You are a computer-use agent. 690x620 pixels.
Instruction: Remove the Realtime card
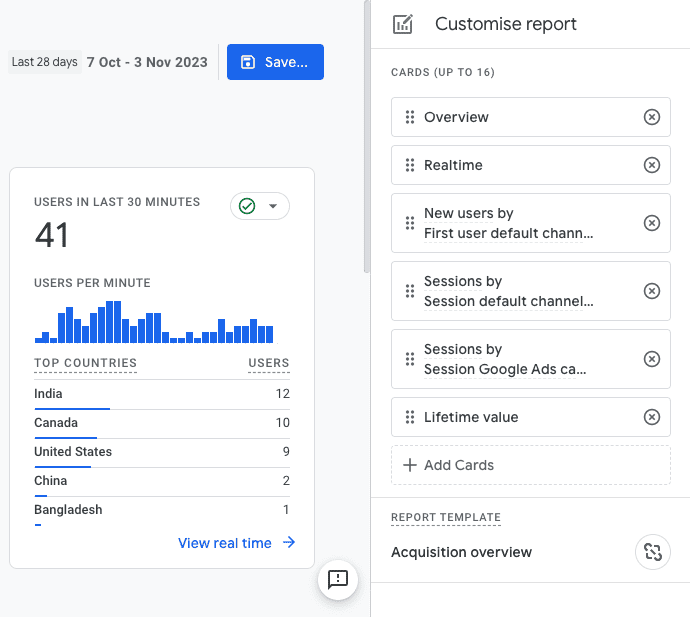click(652, 165)
